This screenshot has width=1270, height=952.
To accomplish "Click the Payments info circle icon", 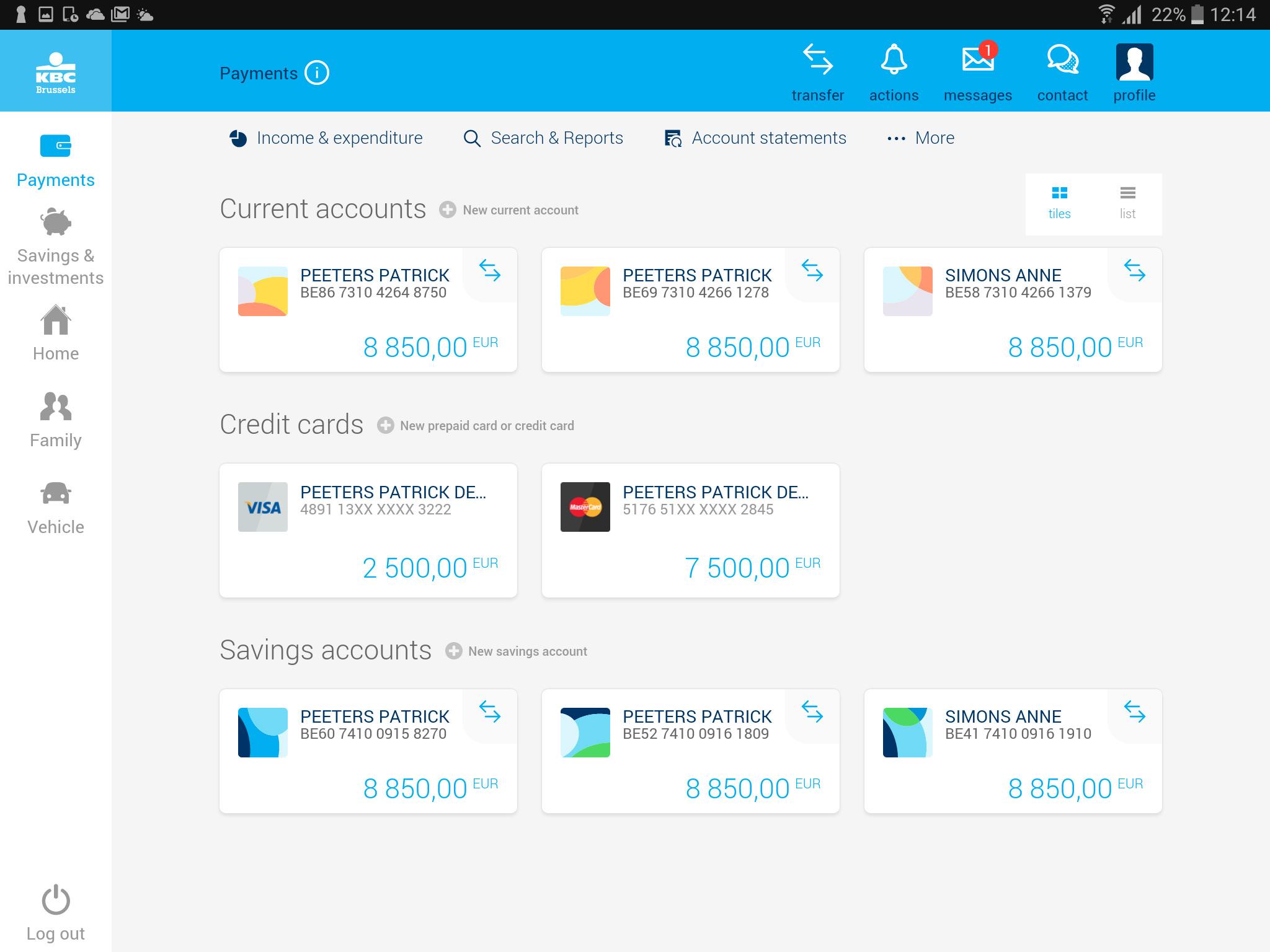I will (x=317, y=73).
